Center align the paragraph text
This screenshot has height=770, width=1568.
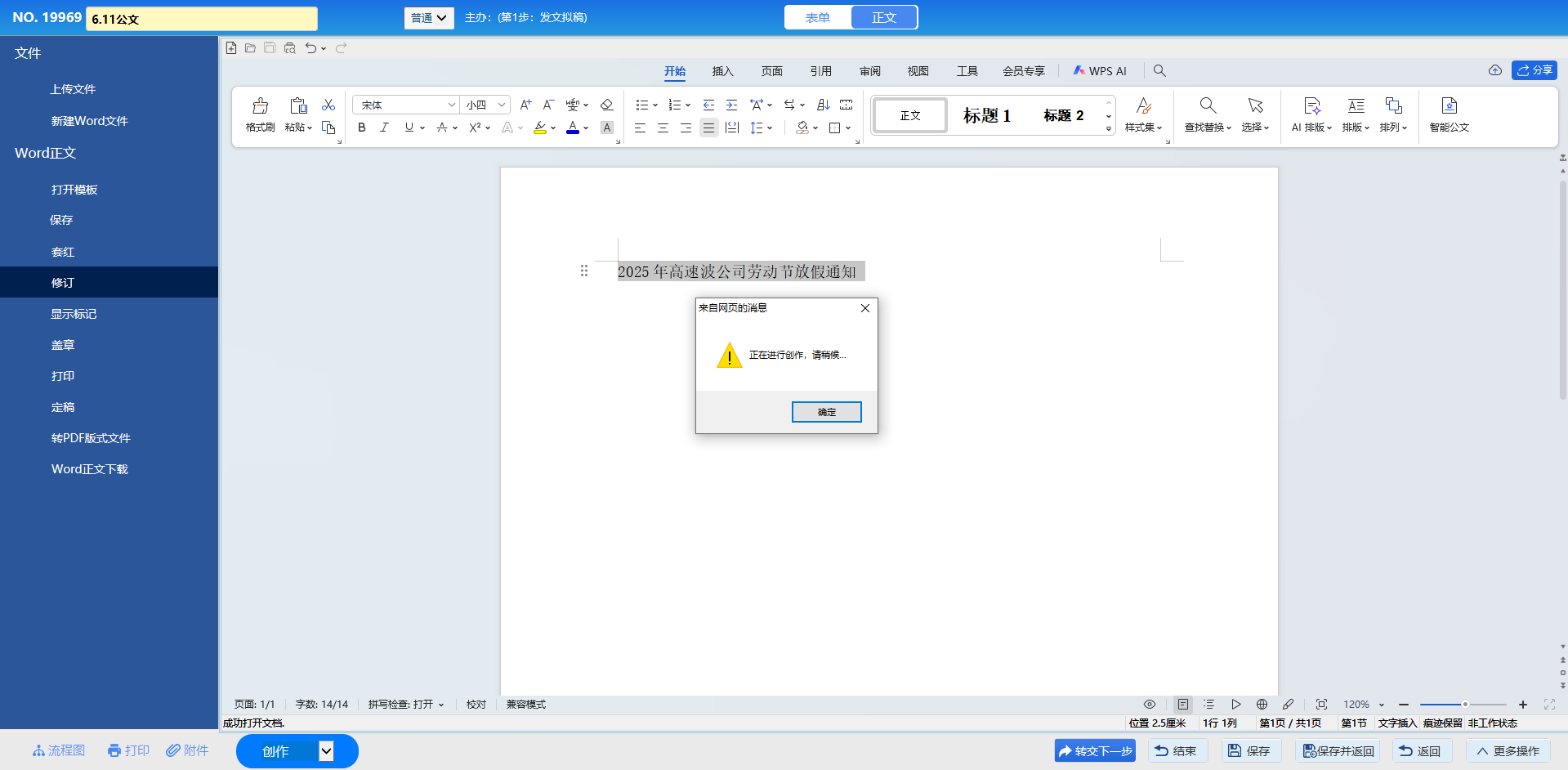coord(663,128)
